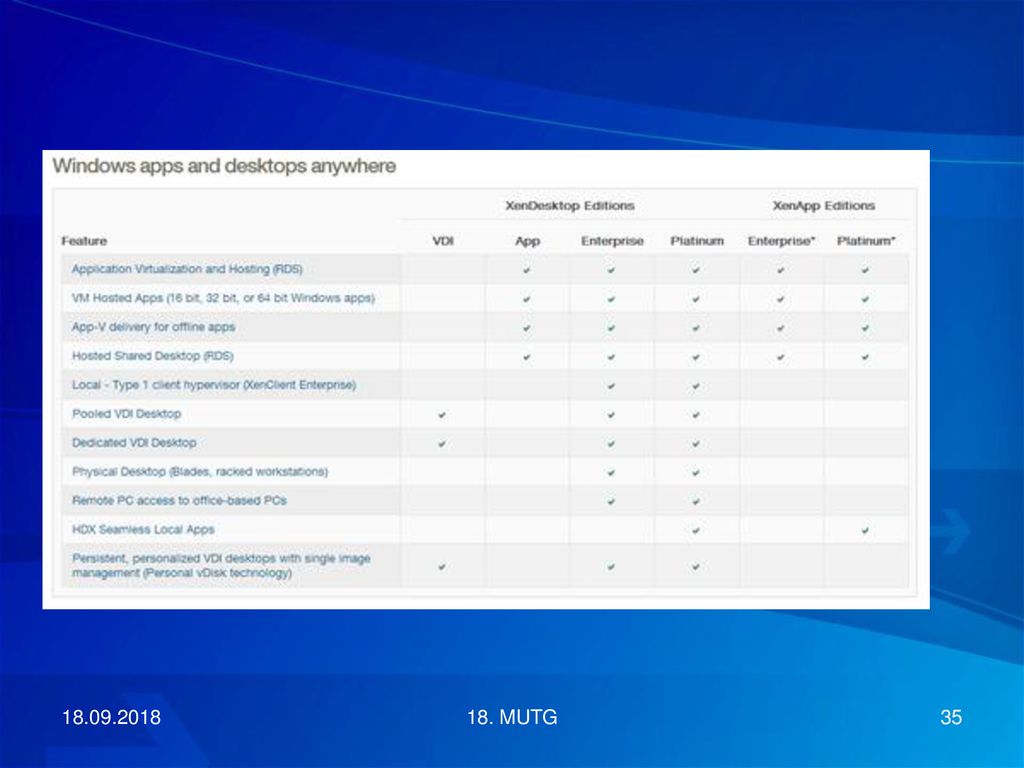Click App-V delivery checkmark under XenApp Platinum*
1024x768 pixels.
click(x=865, y=328)
